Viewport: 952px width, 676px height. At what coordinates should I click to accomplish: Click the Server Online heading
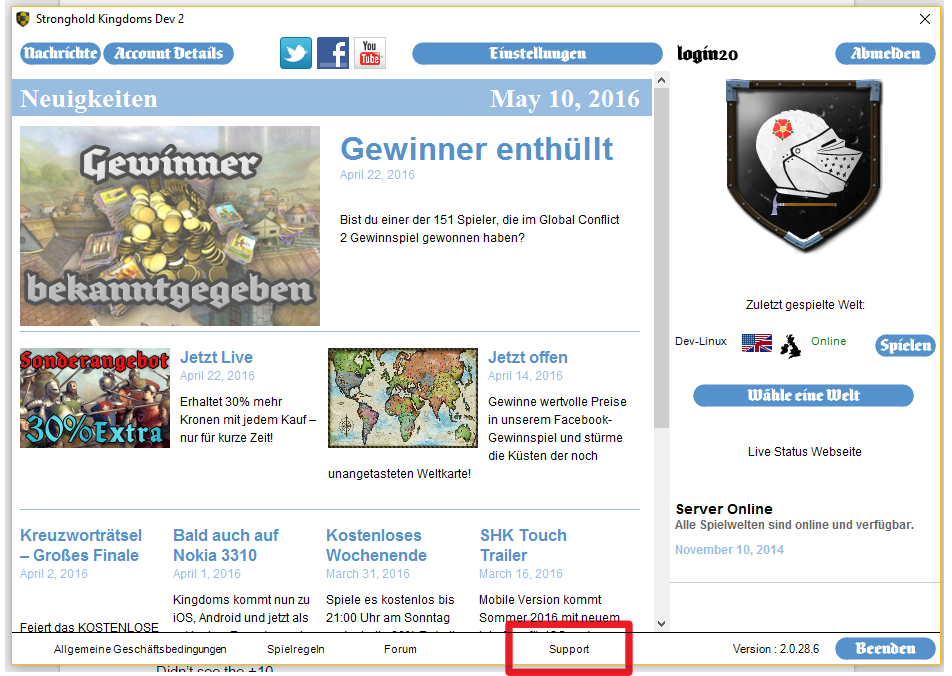724,509
